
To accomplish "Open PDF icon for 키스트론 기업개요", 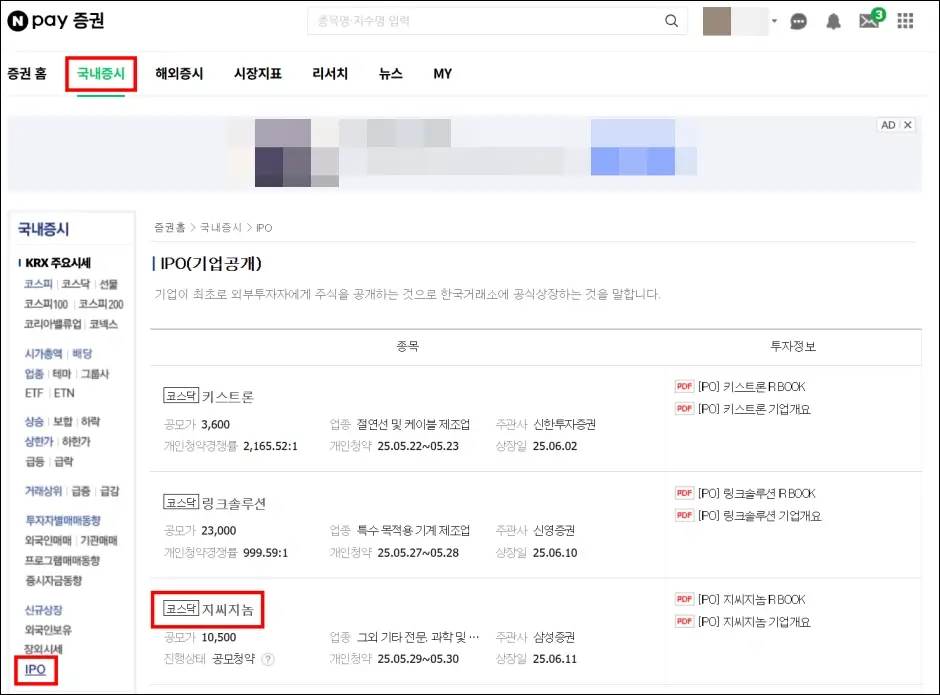I will (684, 408).
